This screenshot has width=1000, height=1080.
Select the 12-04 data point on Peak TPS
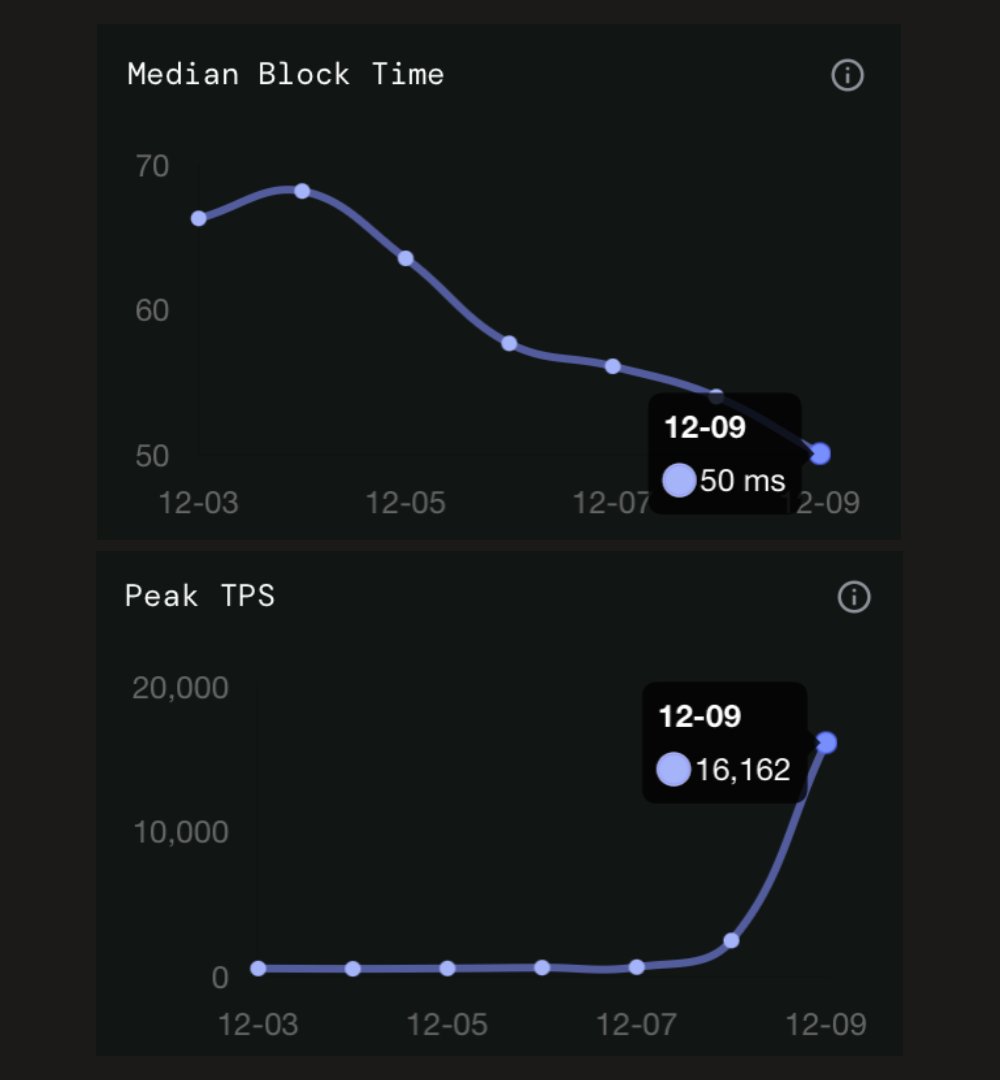click(x=353, y=969)
